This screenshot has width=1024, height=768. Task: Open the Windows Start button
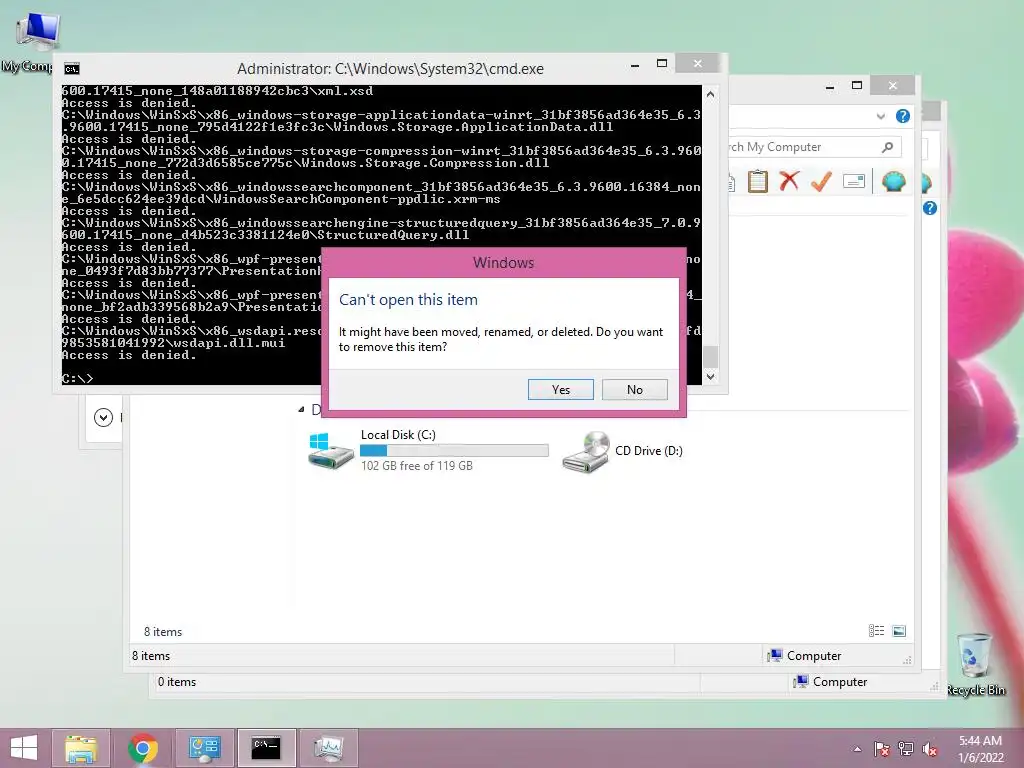coord(24,748)
